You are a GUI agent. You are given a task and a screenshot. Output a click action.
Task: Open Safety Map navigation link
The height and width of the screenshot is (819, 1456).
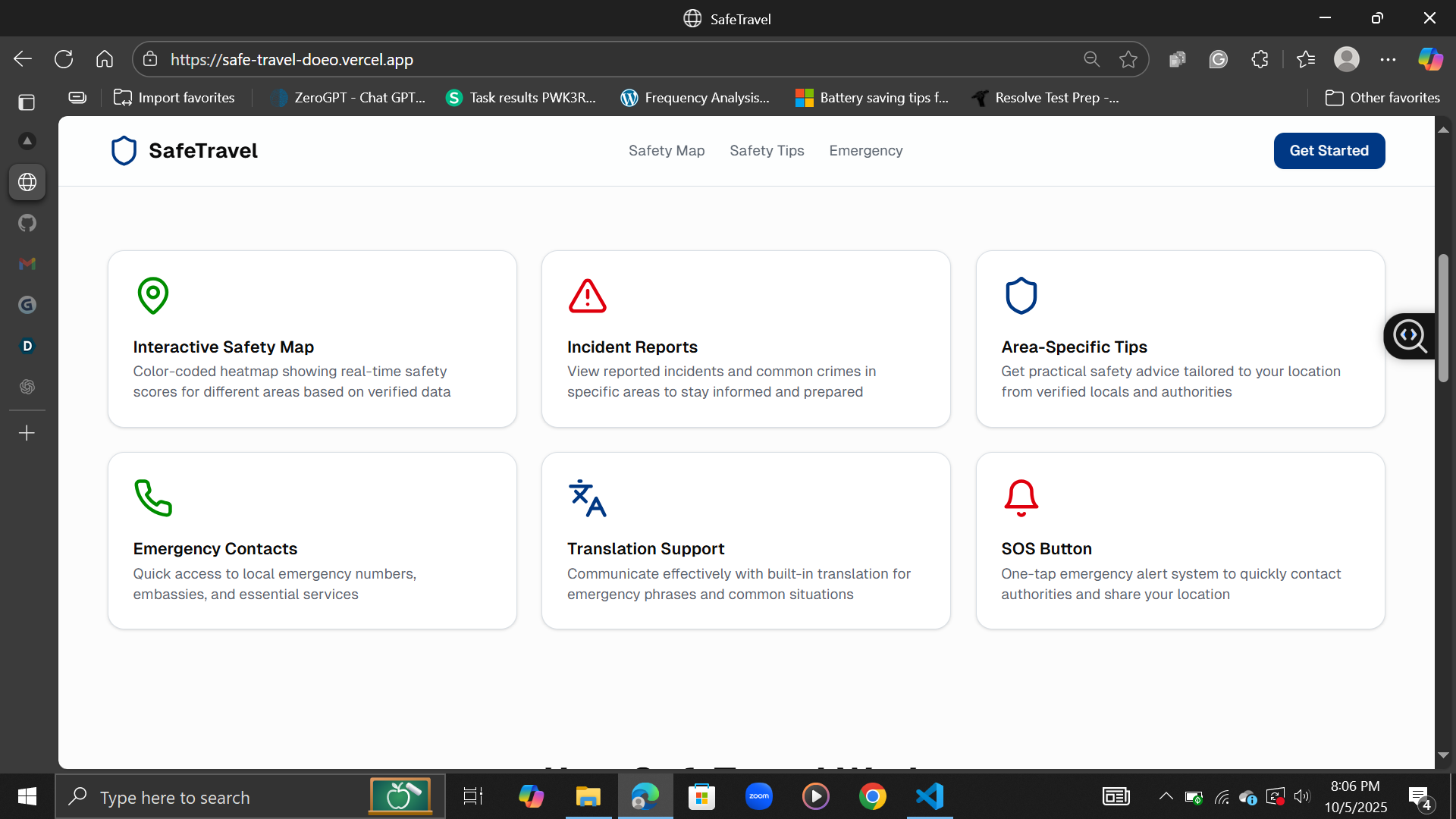click(666, 151)
